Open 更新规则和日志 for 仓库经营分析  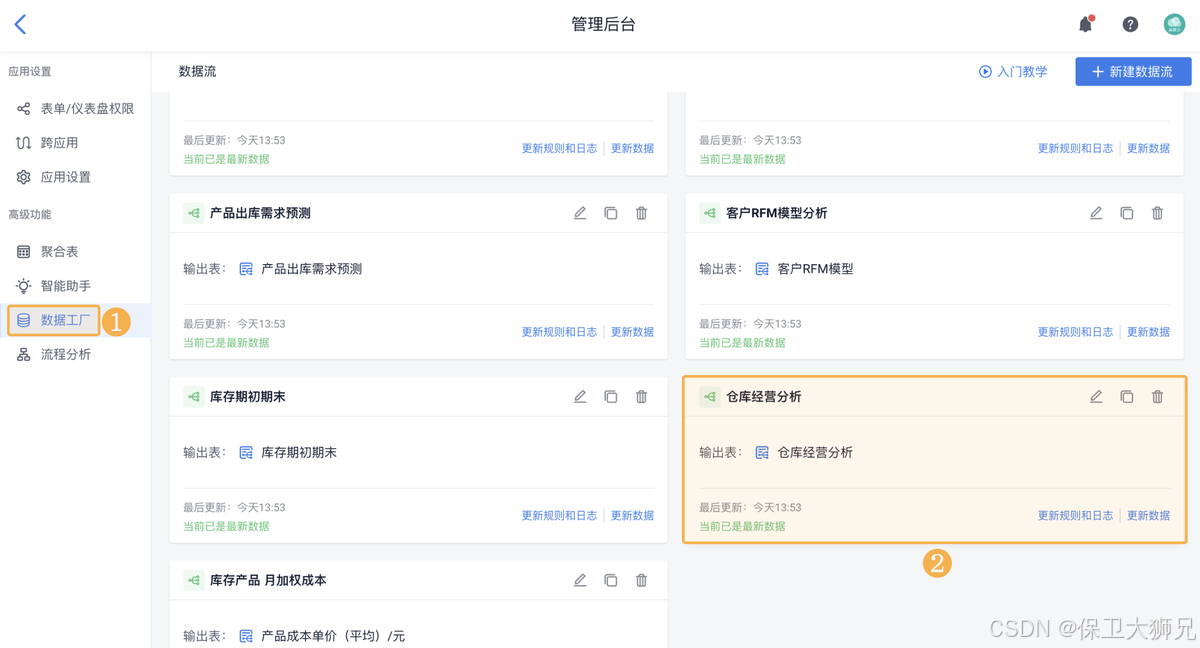[x=1075, y=516]
